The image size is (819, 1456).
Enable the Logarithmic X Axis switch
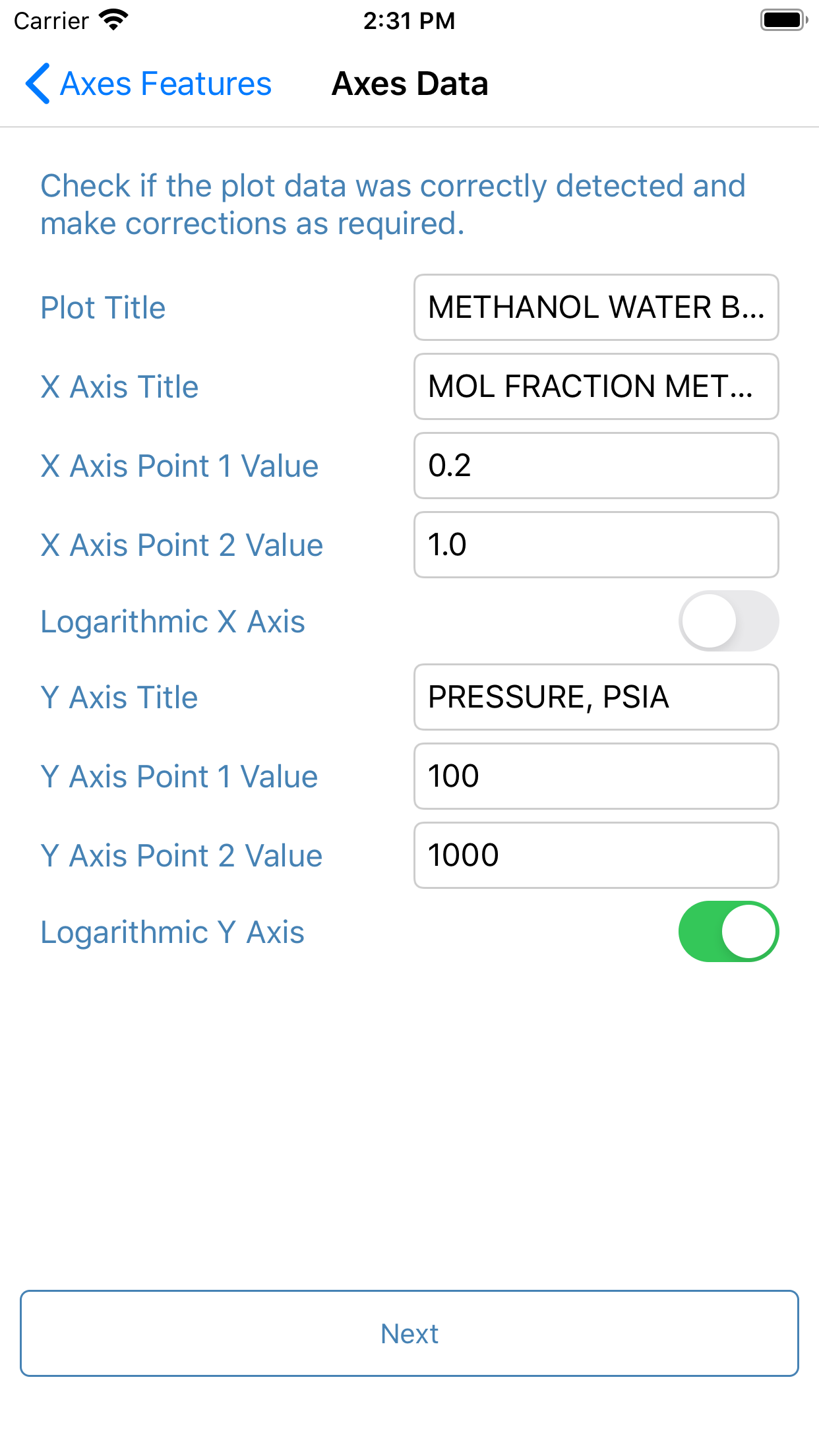(728, 621)
